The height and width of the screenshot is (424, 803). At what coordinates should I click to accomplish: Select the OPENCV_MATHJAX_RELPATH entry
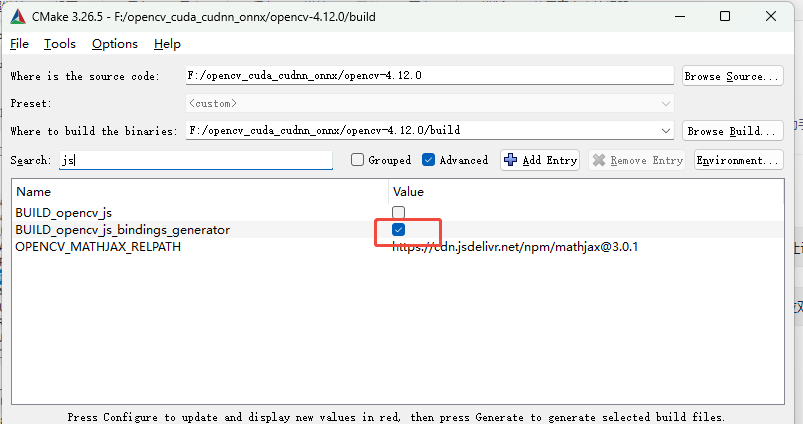click(x=98, y=247)
